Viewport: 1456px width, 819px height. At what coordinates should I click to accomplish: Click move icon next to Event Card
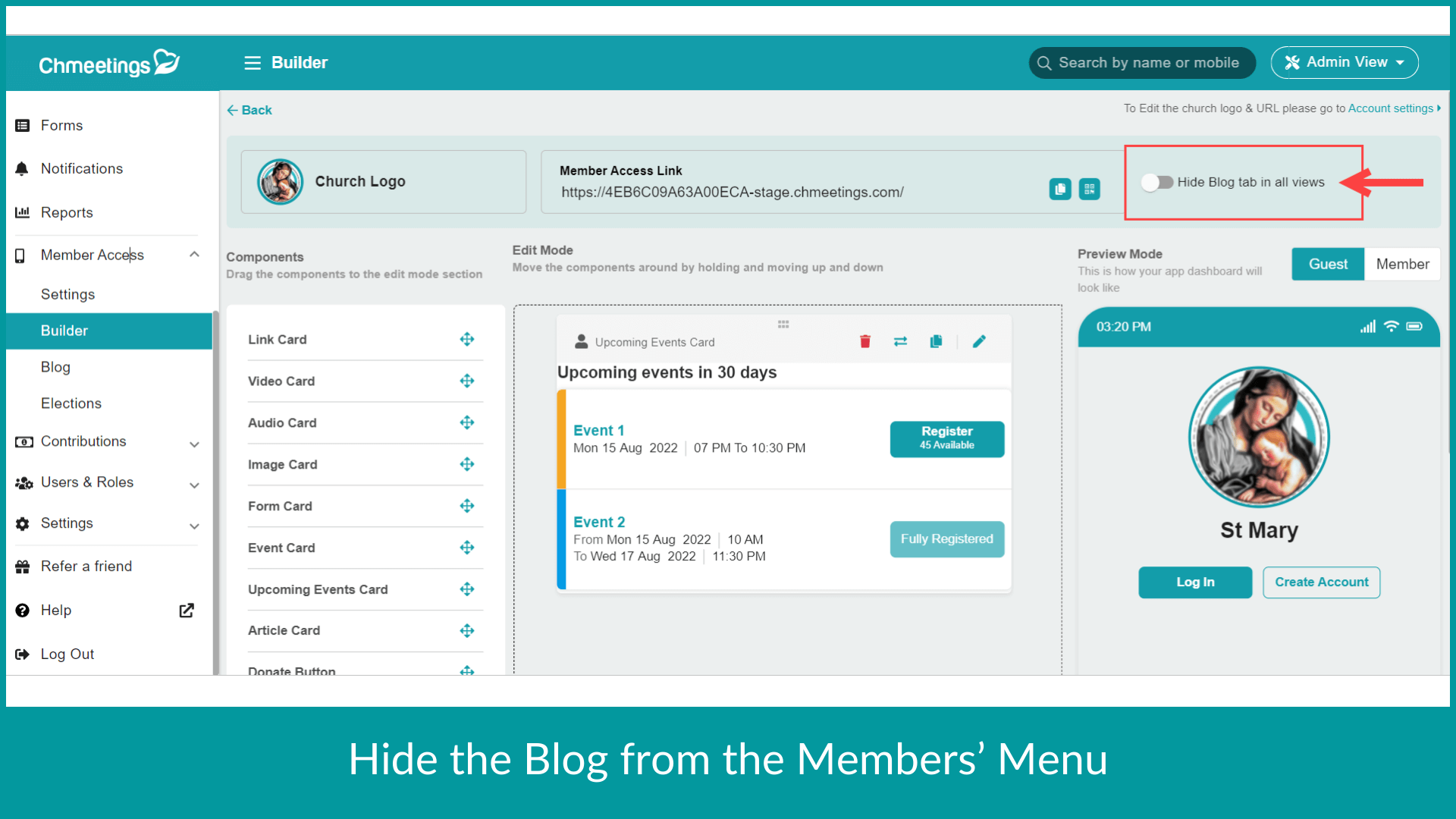click(467, 548)
